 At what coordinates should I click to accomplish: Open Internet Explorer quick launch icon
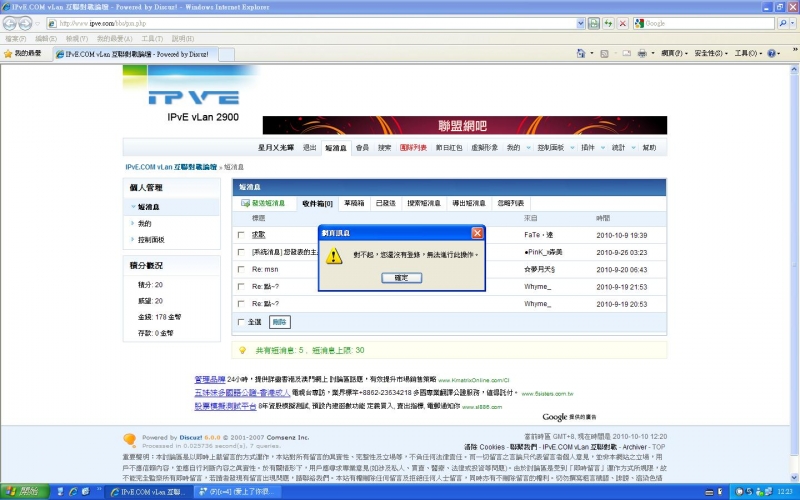click(73, 492)
